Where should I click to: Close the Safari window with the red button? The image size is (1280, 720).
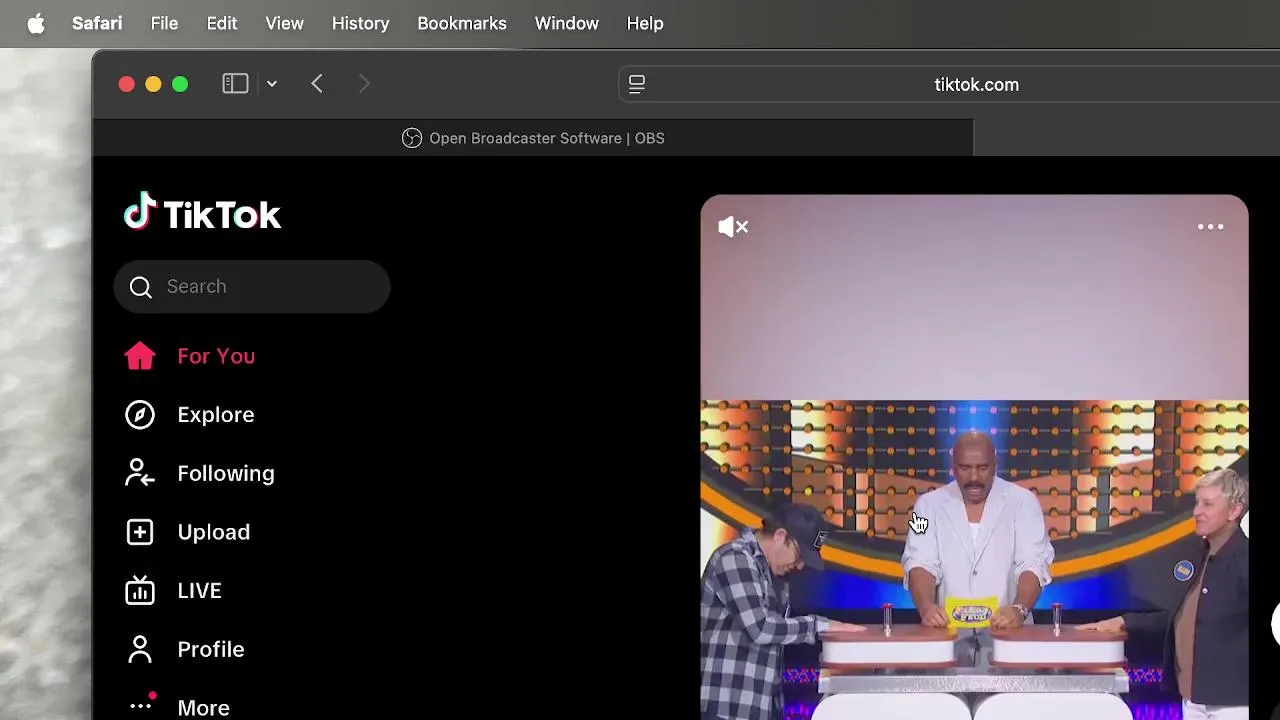tap(126, 84)
